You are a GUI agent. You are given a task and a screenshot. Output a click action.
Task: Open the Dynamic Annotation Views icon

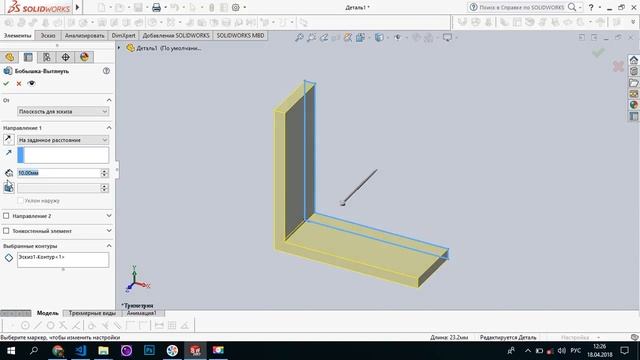tap(348, 38)
